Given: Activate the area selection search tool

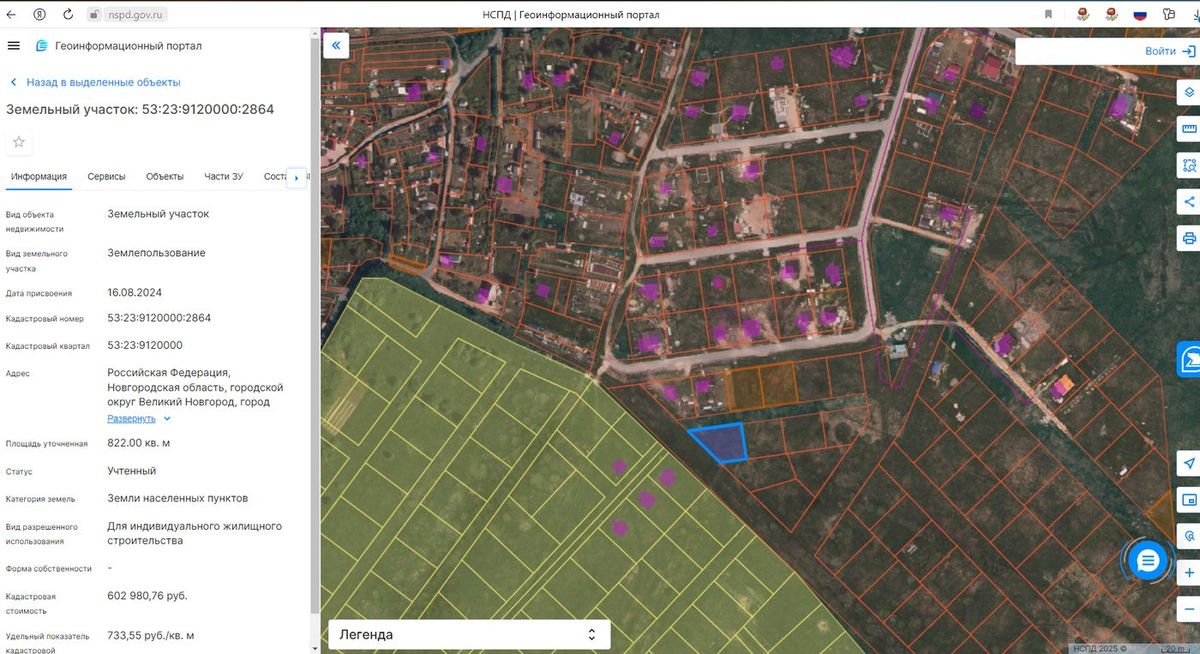Looking at the screenshot, I should coord(1189,165).
